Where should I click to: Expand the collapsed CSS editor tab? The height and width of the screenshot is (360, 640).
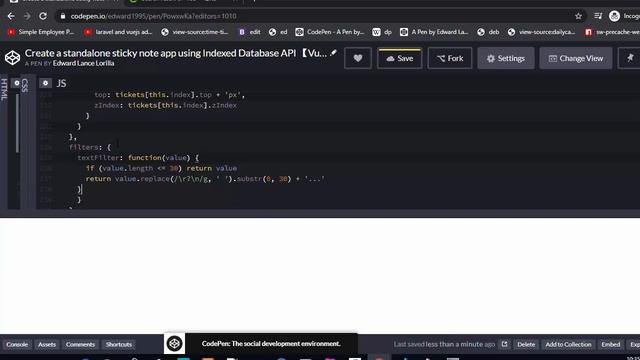click(x=25, y=85)
